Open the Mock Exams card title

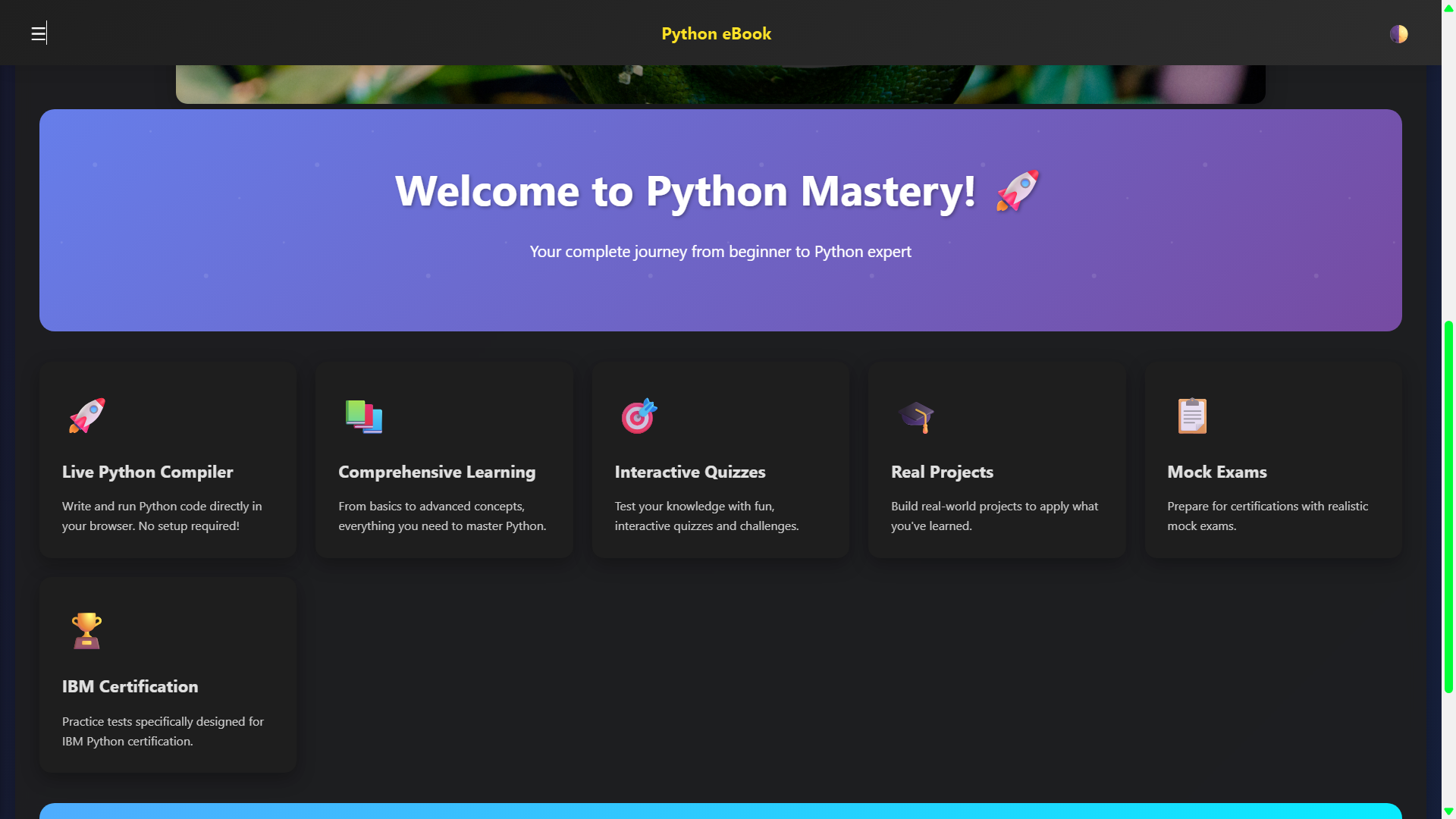pyautogui.click(x=1216, y=472)
